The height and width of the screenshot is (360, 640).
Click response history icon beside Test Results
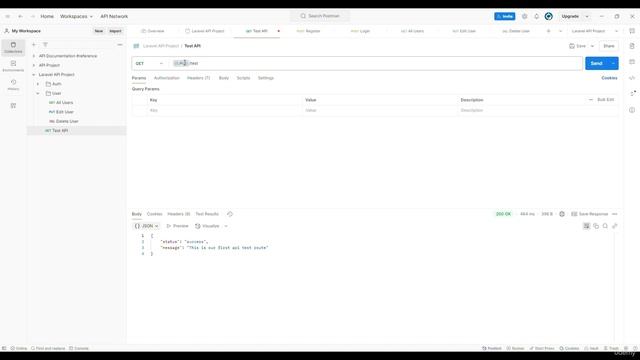click(230, 214)
